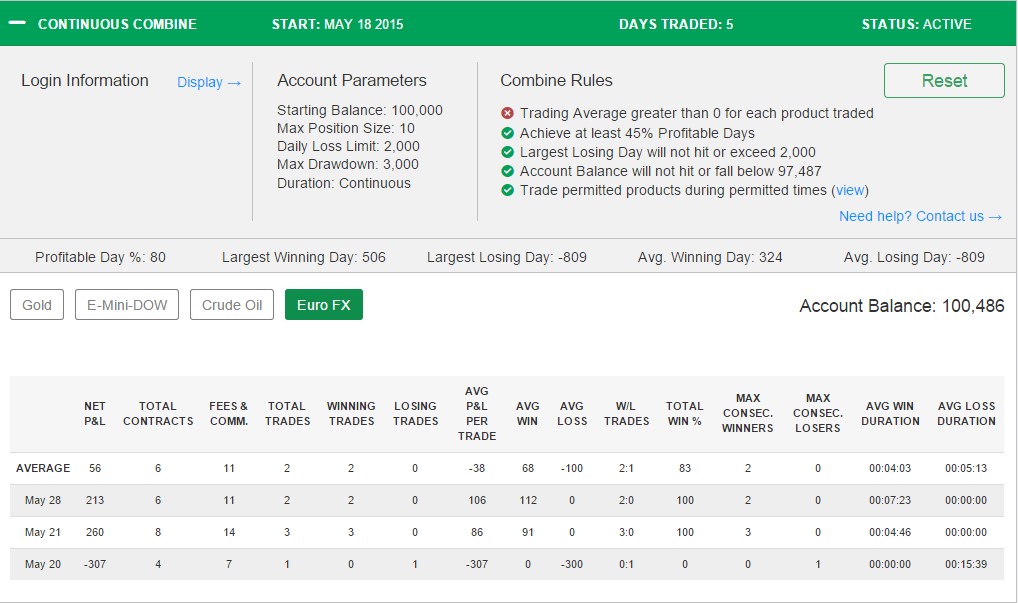Image resolution: width=1018 pixels, height=603 pixels.
Task: Click the CONTINUOUS COMBINE header title
Action: [x=117, y=24]
